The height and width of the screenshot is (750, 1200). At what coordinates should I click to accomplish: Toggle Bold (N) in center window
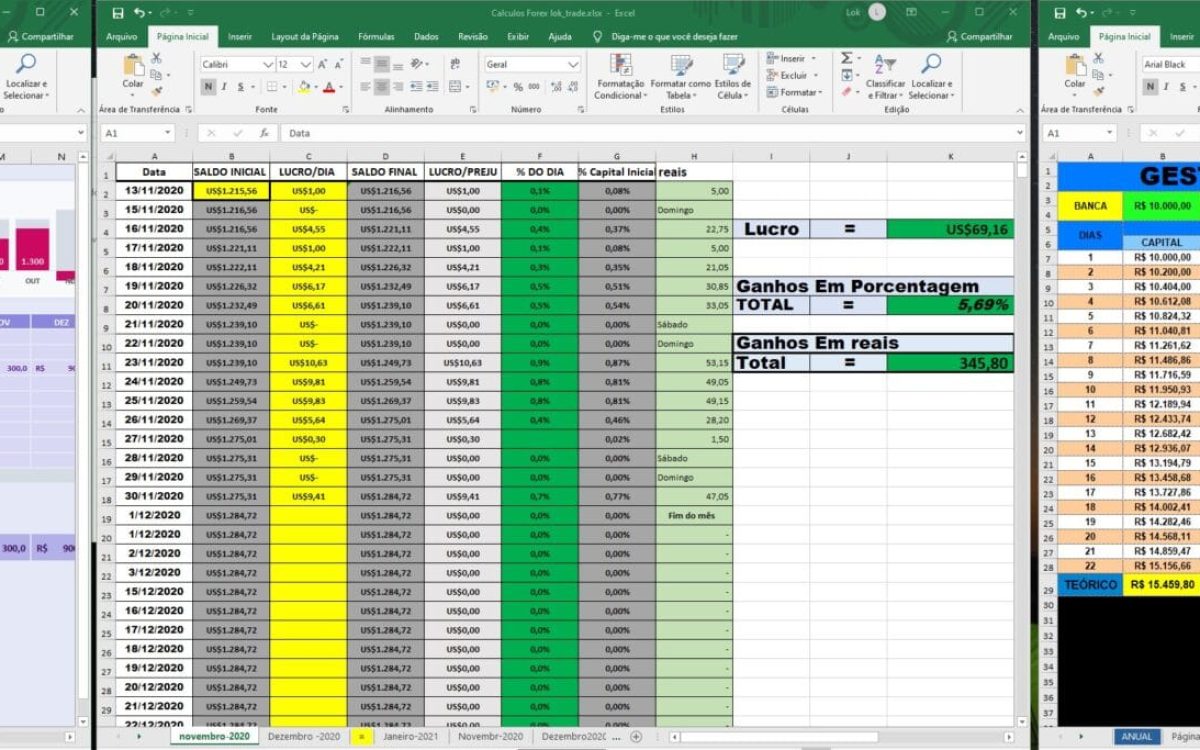[208, 87]
